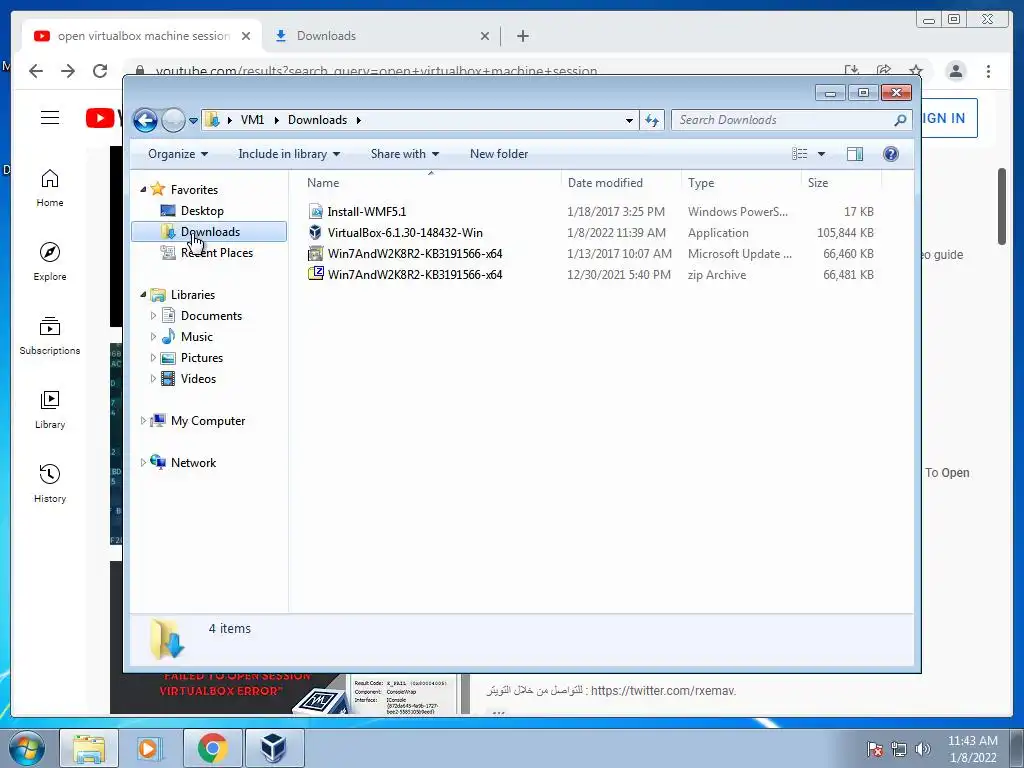Sort by Size column header

(841, 183)
